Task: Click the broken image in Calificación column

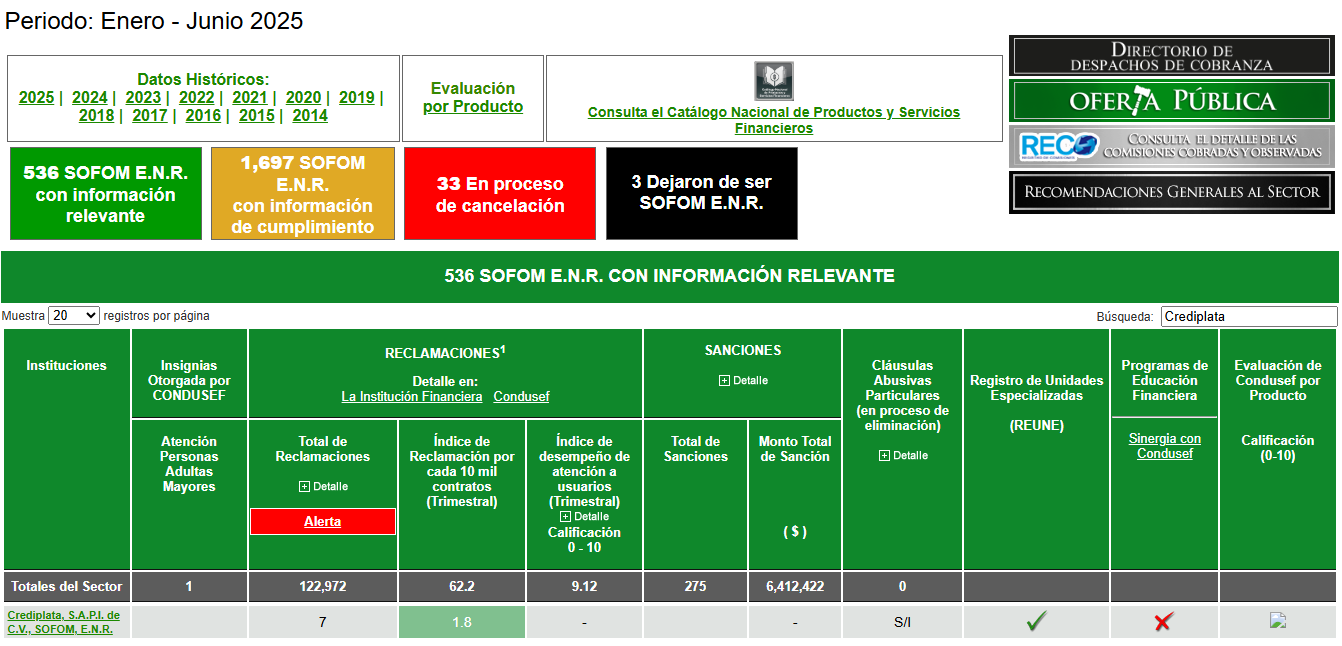Action: (x=1277, y=620)
